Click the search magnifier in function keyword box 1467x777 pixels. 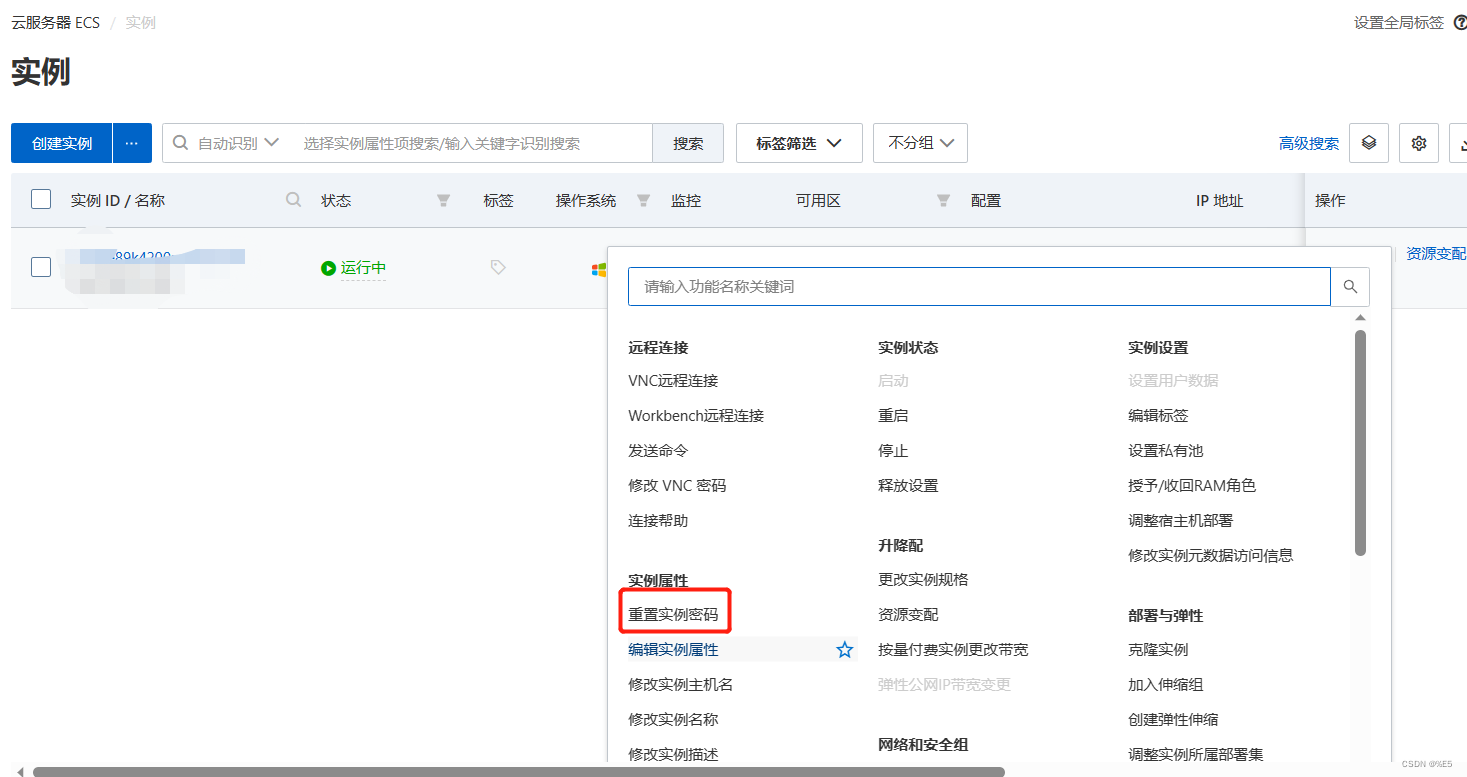(x=1350, y=286)
